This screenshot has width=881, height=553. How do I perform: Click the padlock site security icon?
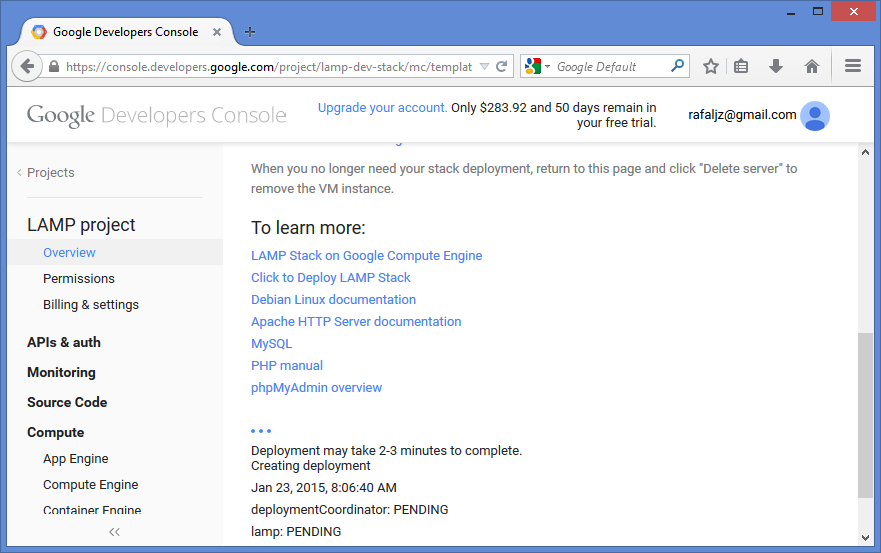pyautogui.click(x=54, y=66)
